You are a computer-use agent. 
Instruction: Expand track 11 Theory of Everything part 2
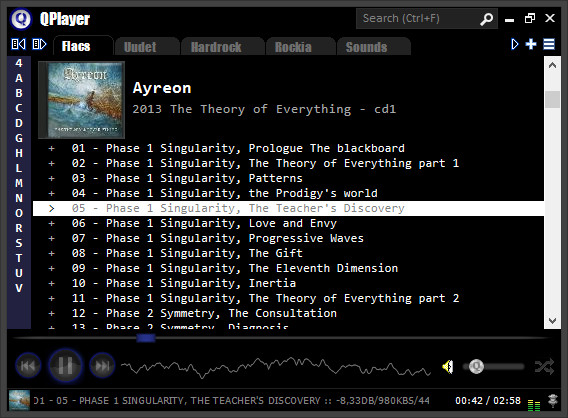[x=52, y=298]
